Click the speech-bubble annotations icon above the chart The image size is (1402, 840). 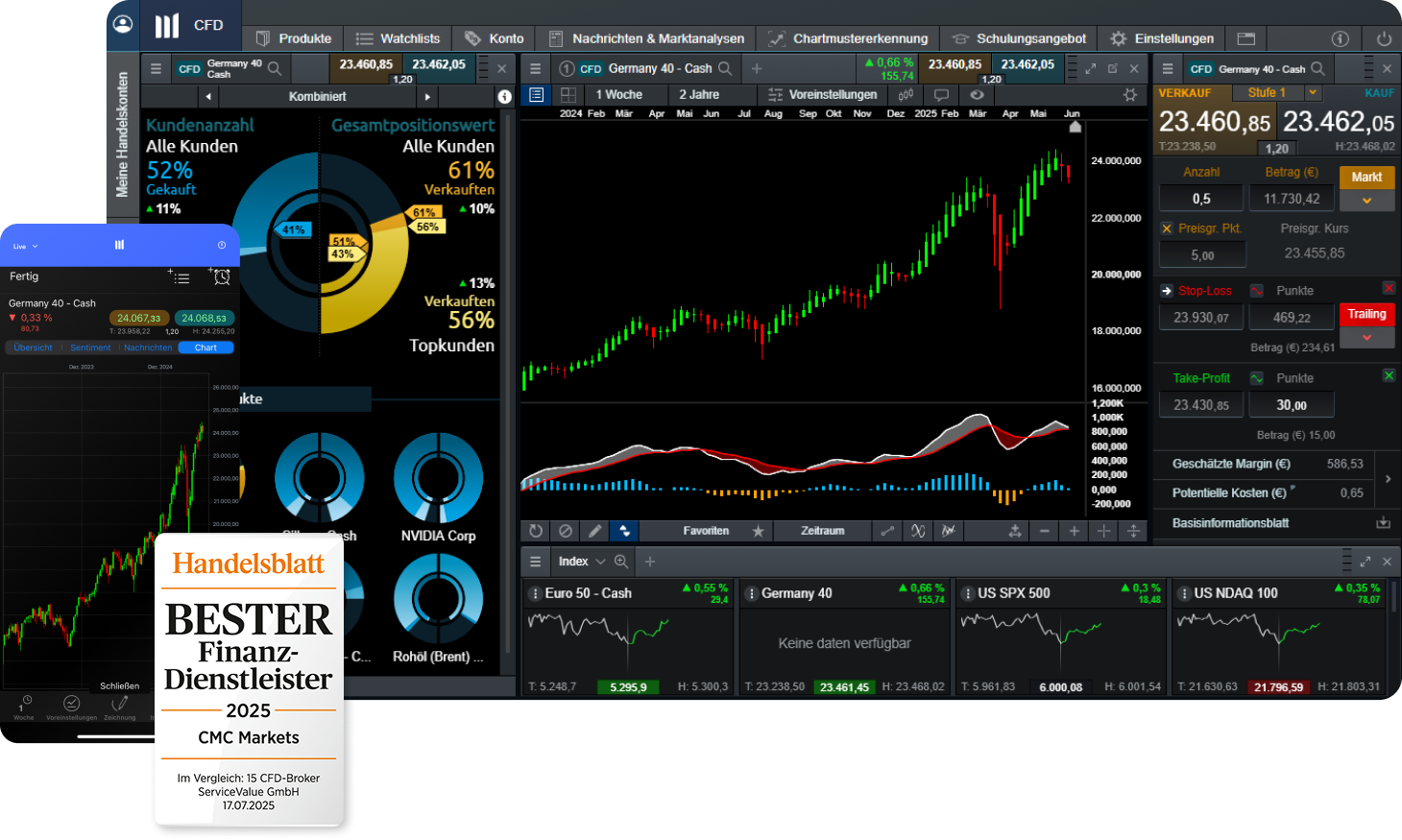(x=941, y=94)
